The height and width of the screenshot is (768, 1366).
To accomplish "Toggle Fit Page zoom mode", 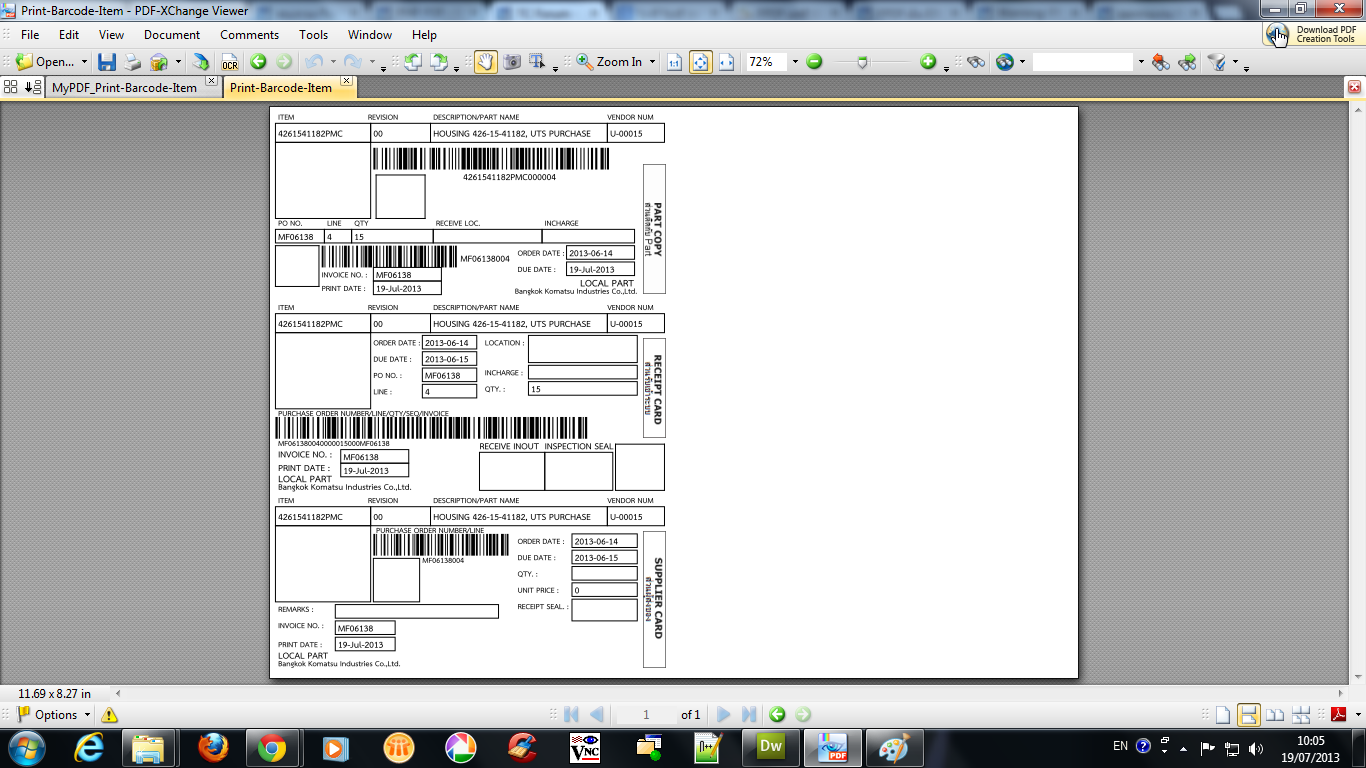I will pos(701,62).
